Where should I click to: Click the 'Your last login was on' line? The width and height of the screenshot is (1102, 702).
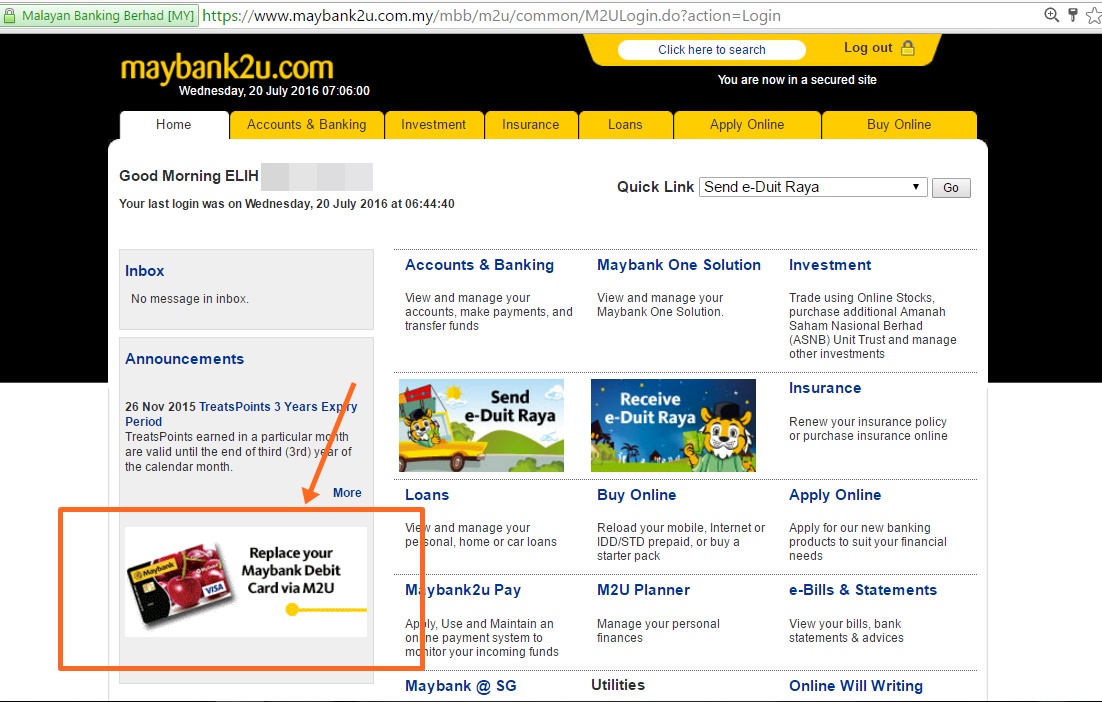tap(287, 204)
